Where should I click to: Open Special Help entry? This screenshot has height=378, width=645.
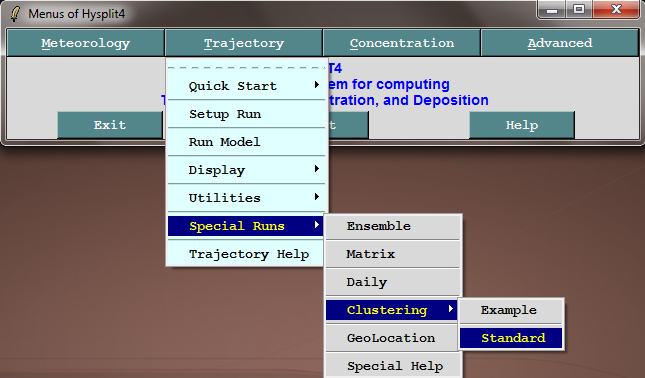(393, 366)
